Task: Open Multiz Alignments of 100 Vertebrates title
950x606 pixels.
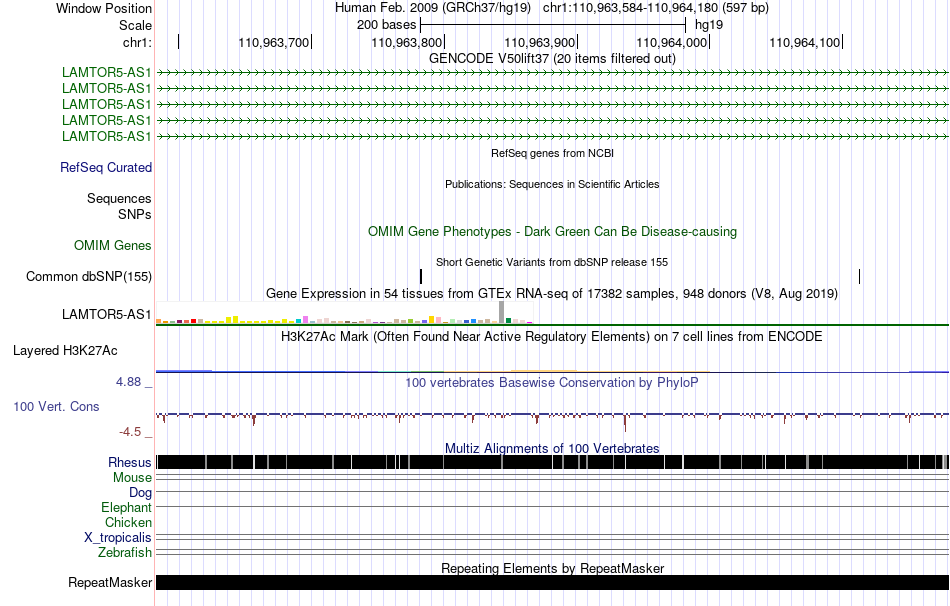Action: pos(552,448)
